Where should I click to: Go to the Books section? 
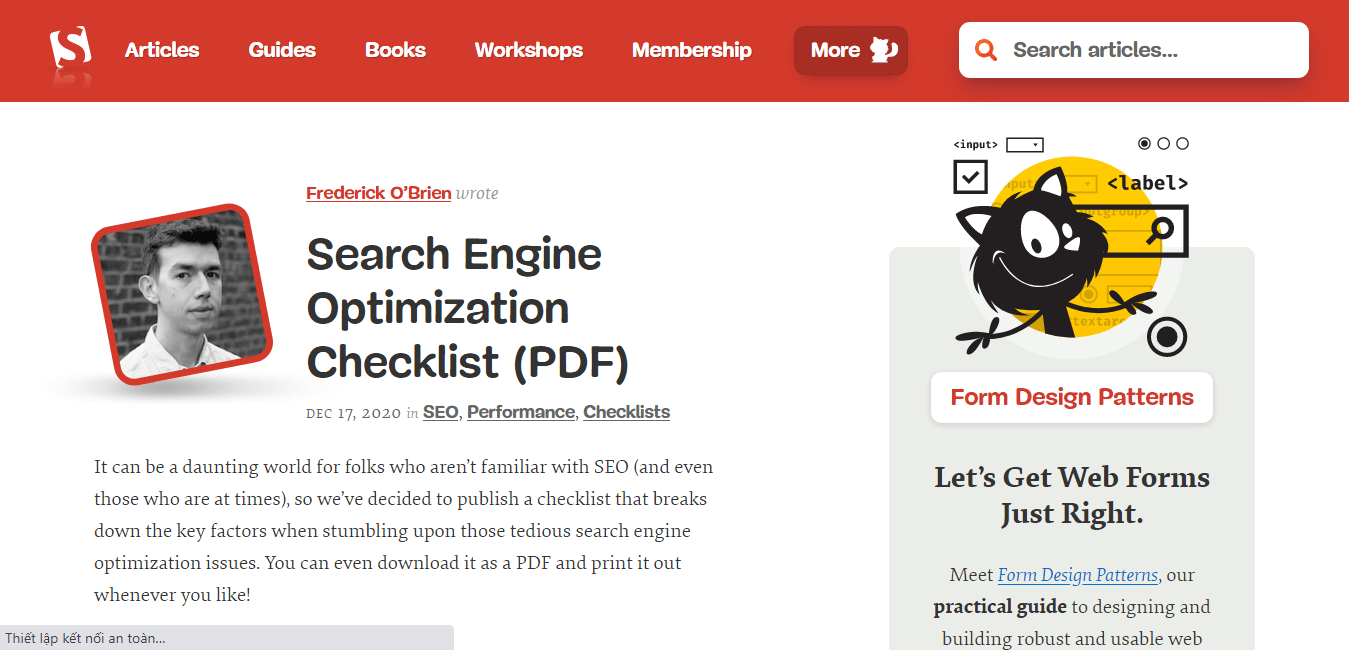(x=395, y=50)
